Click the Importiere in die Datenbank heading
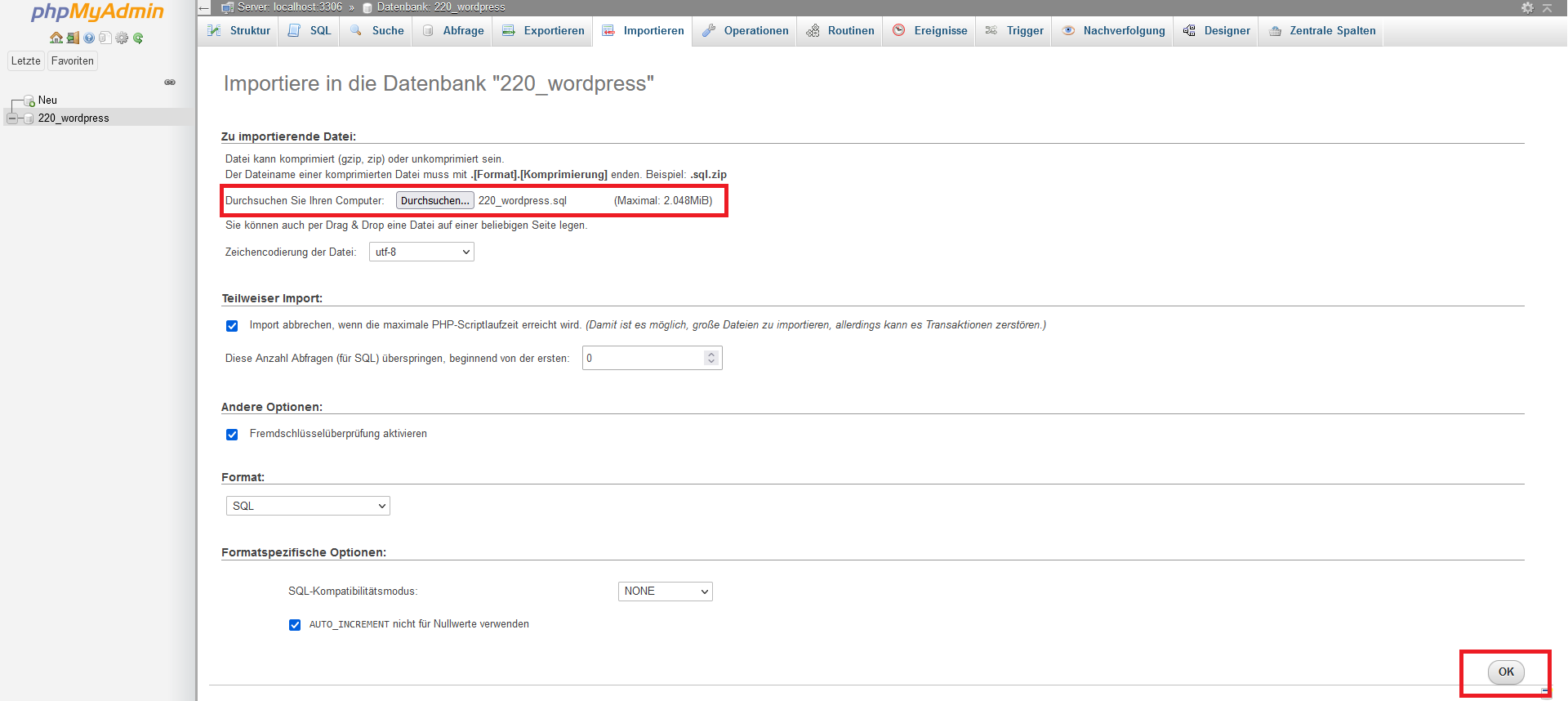This screenshot has height=701, width=1568. tap(439, 83)
